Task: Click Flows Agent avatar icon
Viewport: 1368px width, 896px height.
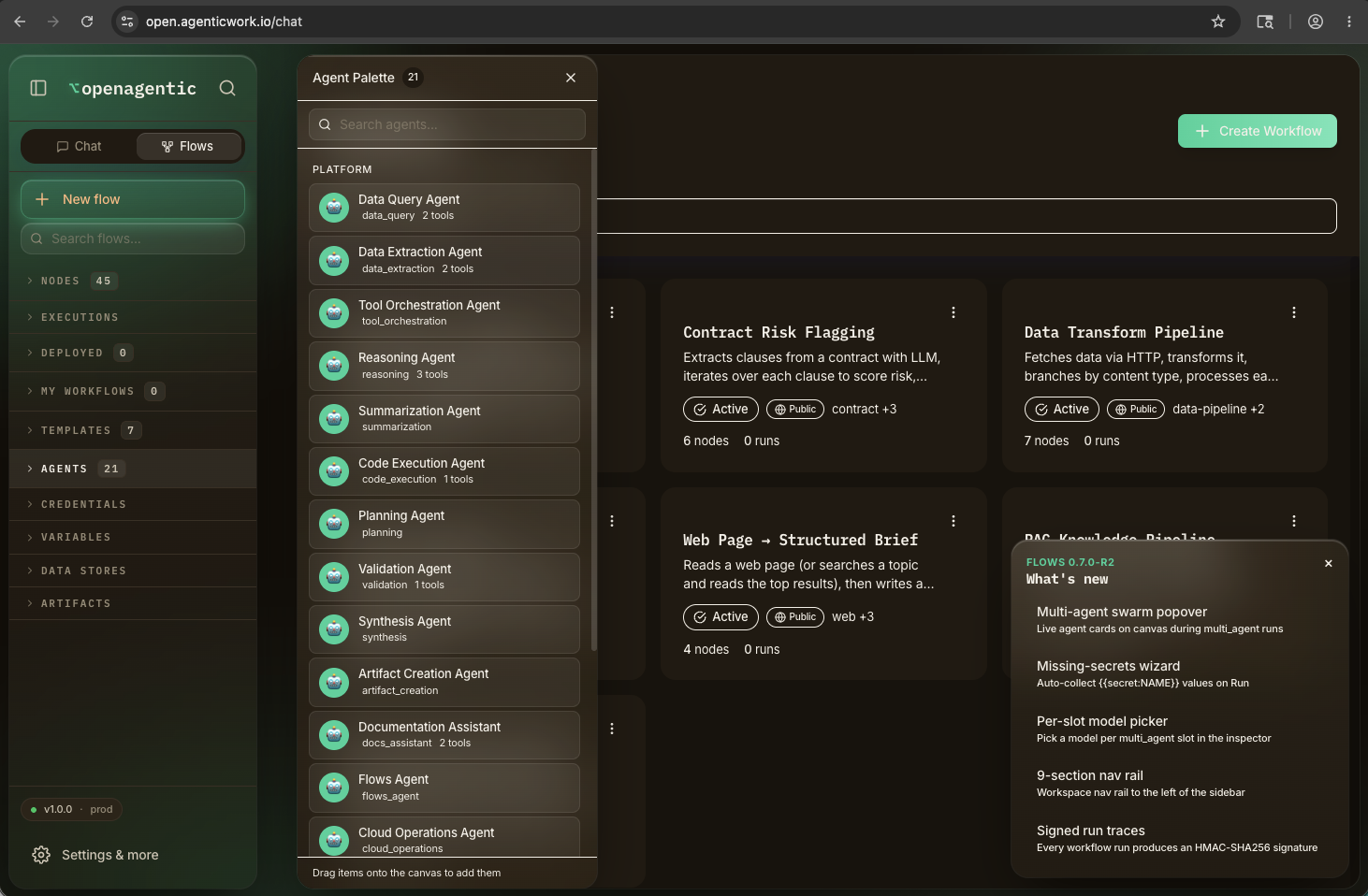Action: pos(334,788)
